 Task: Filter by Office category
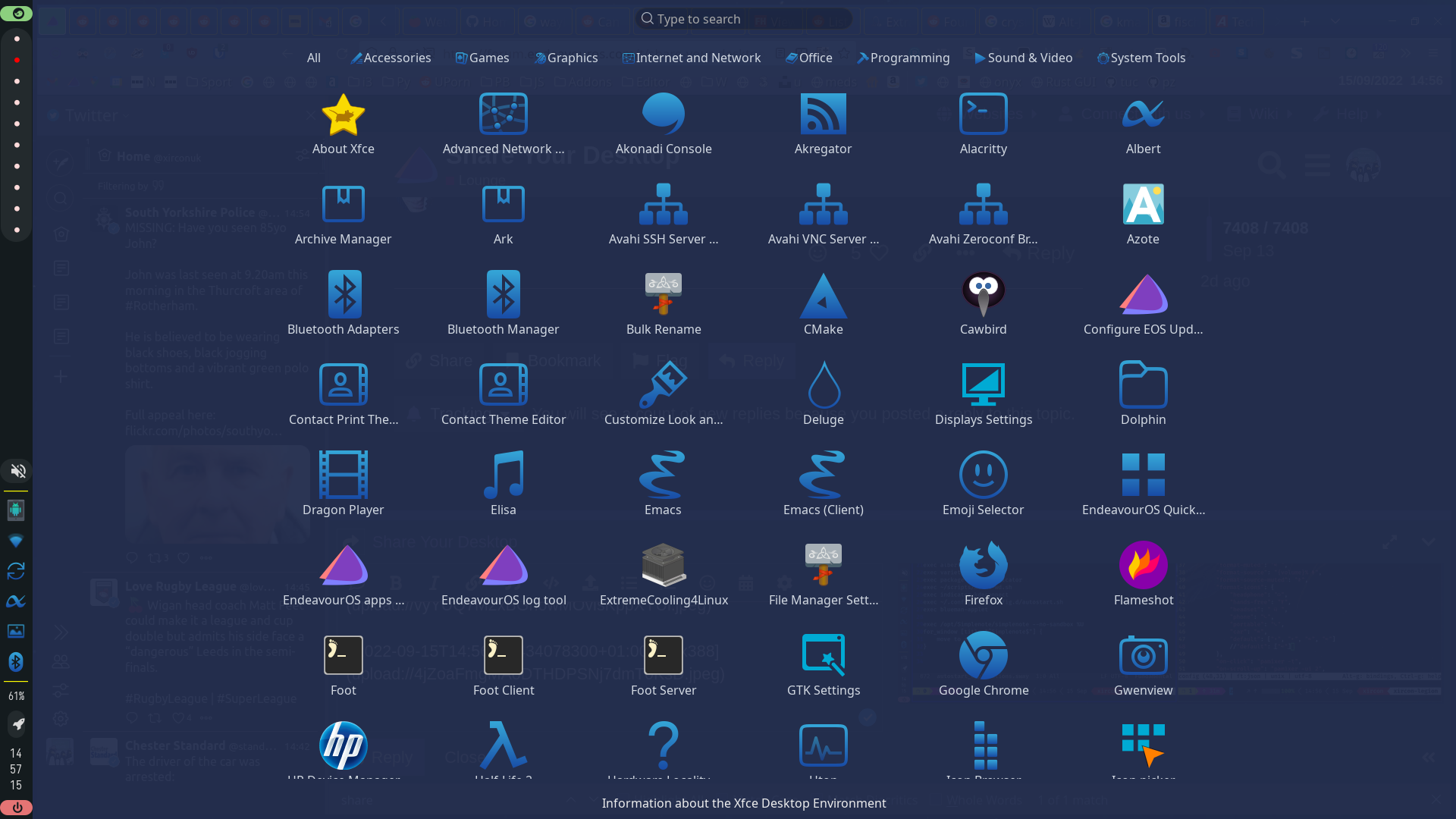[808, 58]
